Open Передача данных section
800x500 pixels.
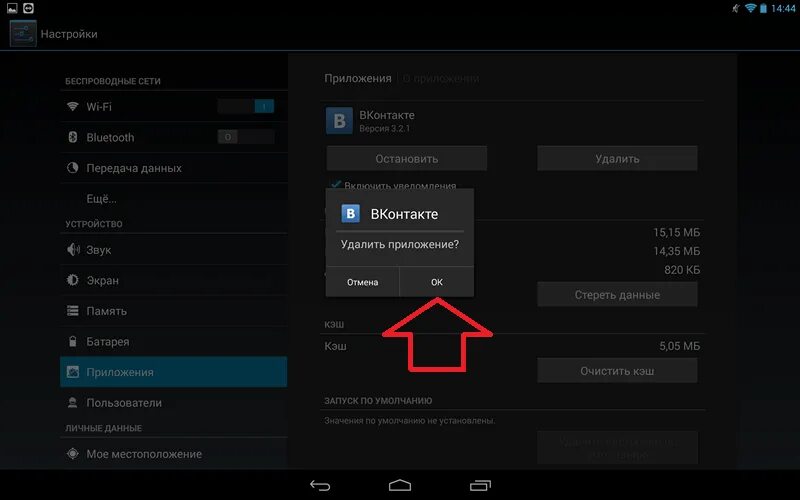173,168
